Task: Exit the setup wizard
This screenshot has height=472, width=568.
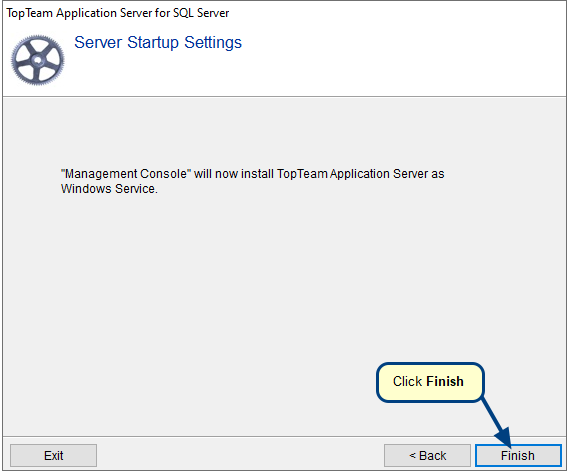Action: [x=54, y=455]
